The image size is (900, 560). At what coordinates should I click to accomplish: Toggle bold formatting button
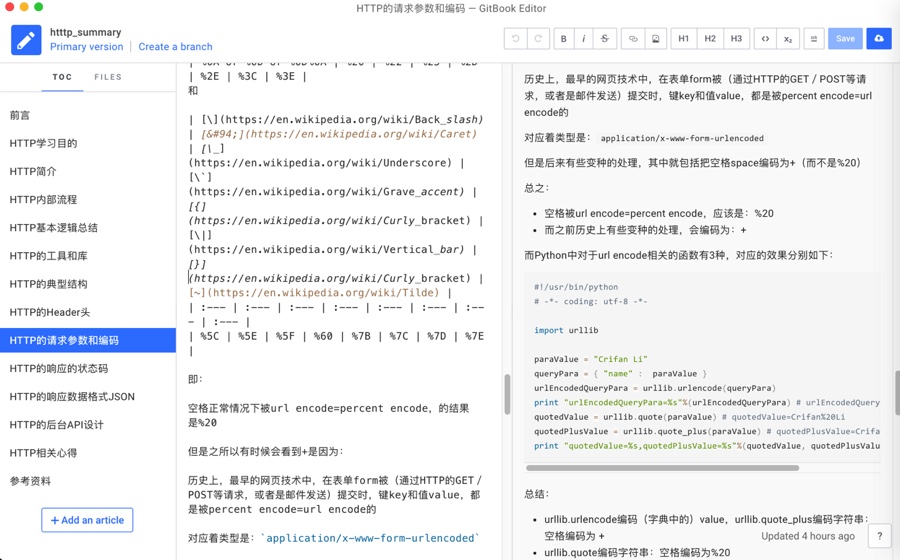coord(564,38)
